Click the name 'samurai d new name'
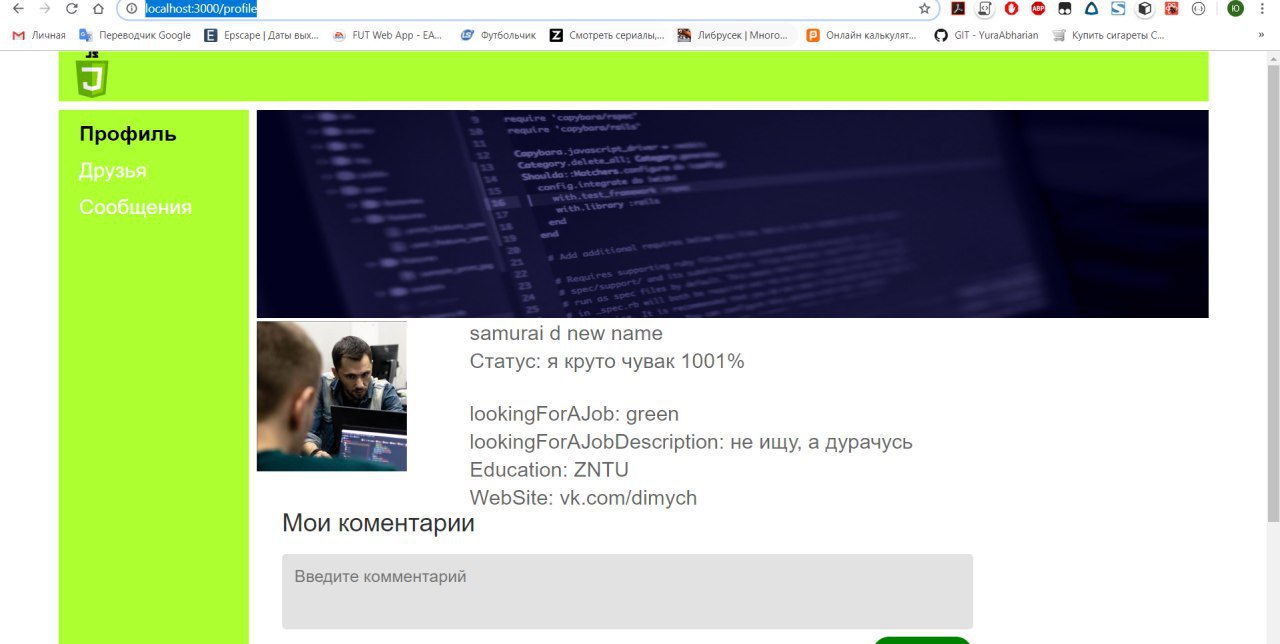Image resolution: width=1280 pixels, height=644 pixels. [566, 333]
